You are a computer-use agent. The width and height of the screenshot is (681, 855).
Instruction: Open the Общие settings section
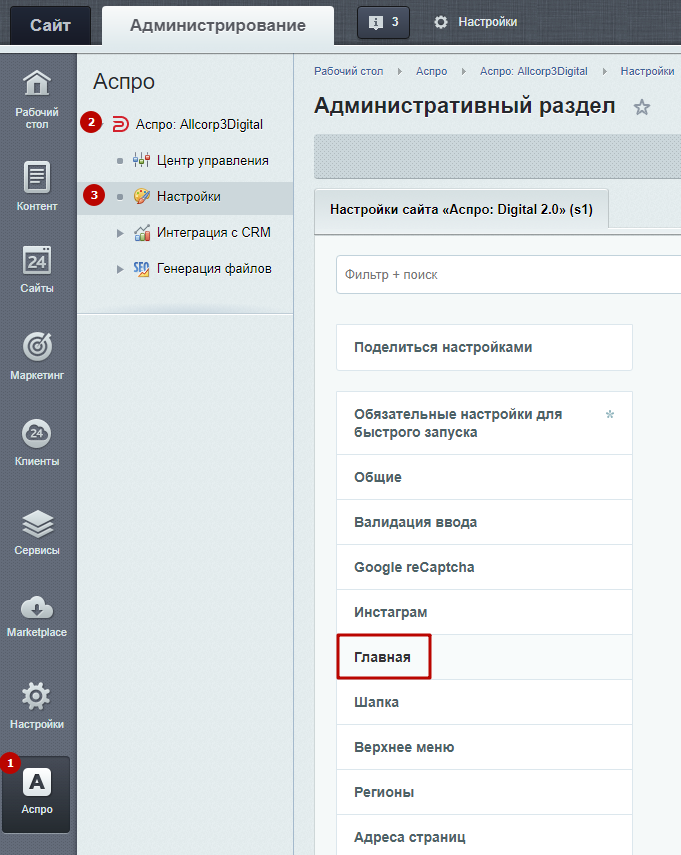click(x=484, y=477)
